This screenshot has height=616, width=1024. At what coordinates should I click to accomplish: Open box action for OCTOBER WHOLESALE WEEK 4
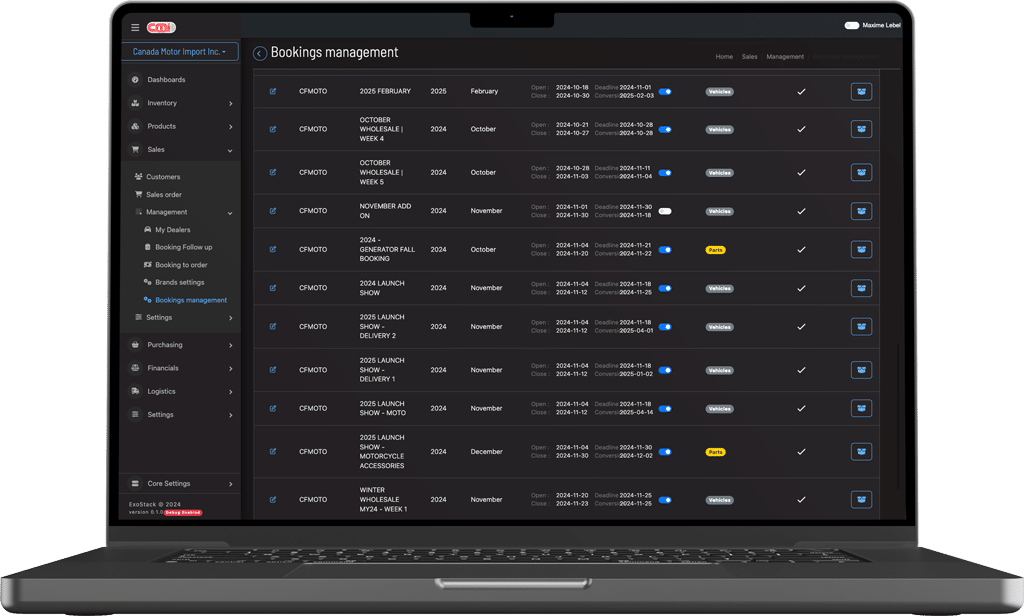(861, 129)
